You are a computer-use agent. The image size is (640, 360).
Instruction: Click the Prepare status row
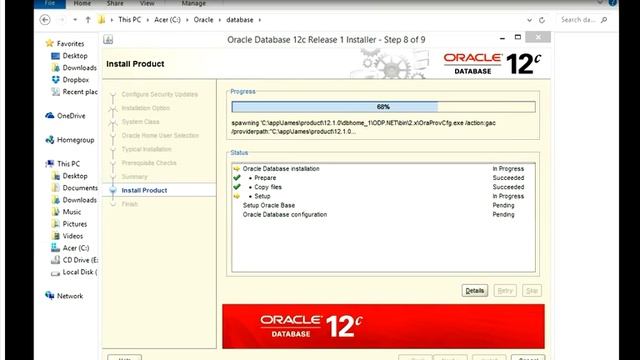pyautogui.click(x=383, y=178)
